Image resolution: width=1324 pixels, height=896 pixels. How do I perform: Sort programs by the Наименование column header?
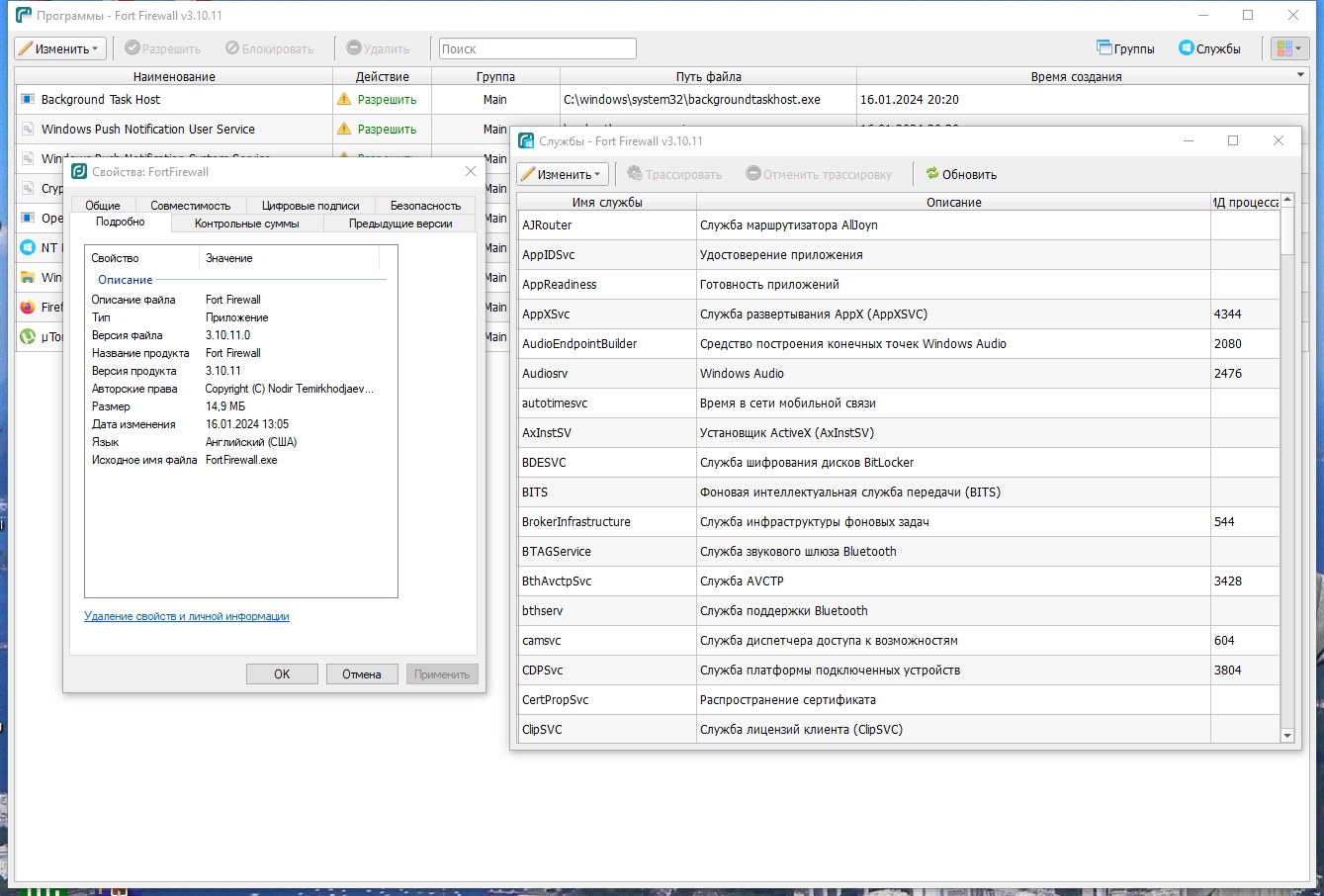(174, 76)
